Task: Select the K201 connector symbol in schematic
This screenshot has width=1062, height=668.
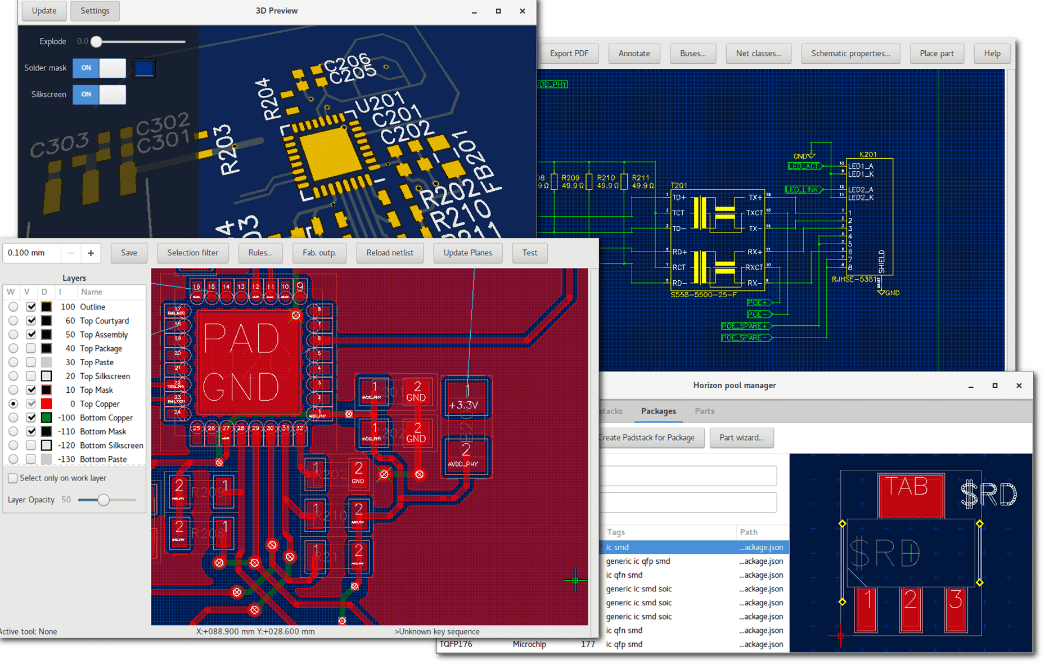Action: point(870,217)
